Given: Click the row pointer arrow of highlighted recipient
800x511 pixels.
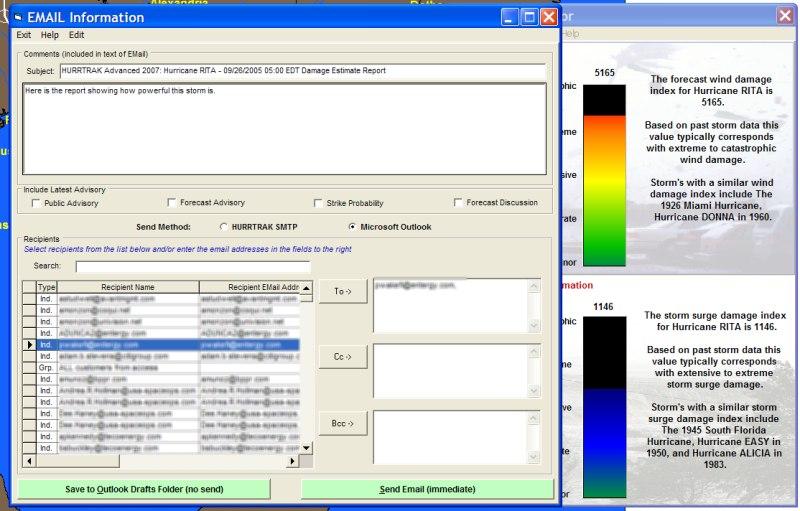Looking at the screenshot, I should pyautogui.click(x=29, y=344).
